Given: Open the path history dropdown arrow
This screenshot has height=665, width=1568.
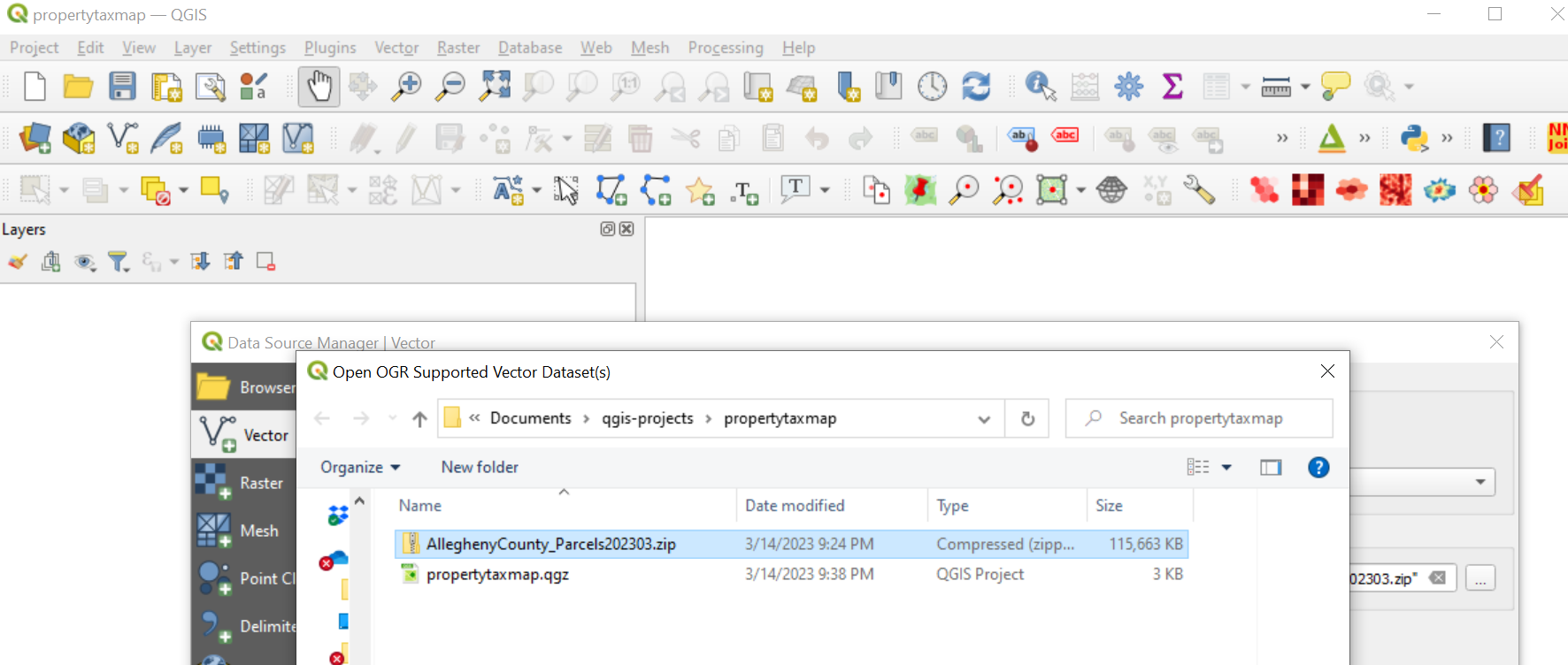Looking at the screenshot, I should [x=984, y=419].
